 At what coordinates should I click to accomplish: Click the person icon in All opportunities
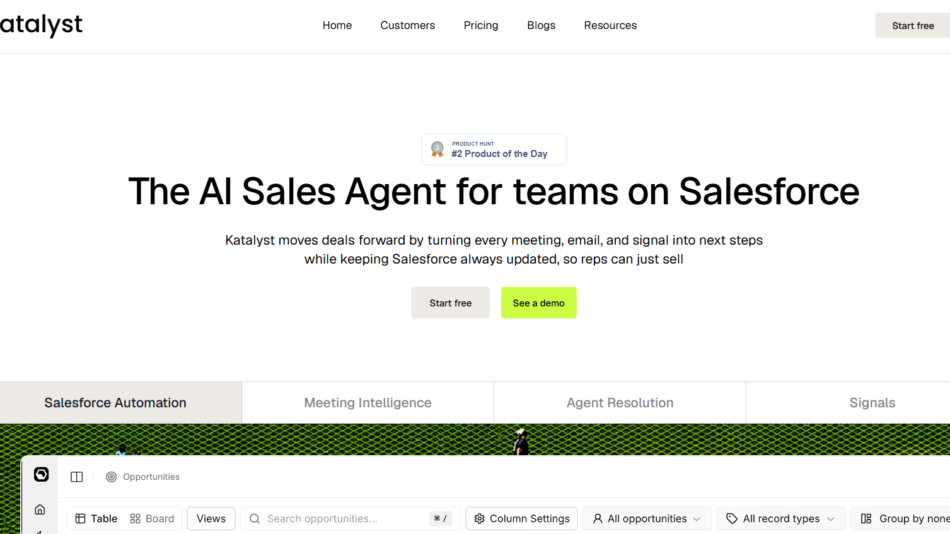(x=597, y=518)
